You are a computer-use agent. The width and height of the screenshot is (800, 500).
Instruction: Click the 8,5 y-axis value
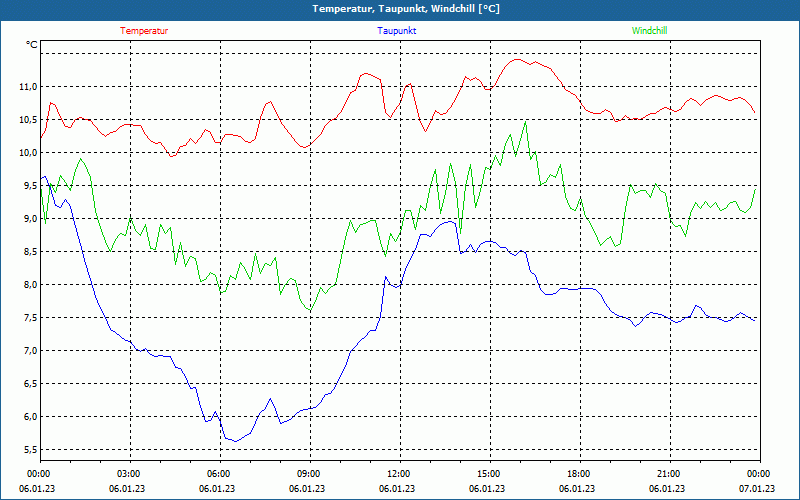pos(30,252)
